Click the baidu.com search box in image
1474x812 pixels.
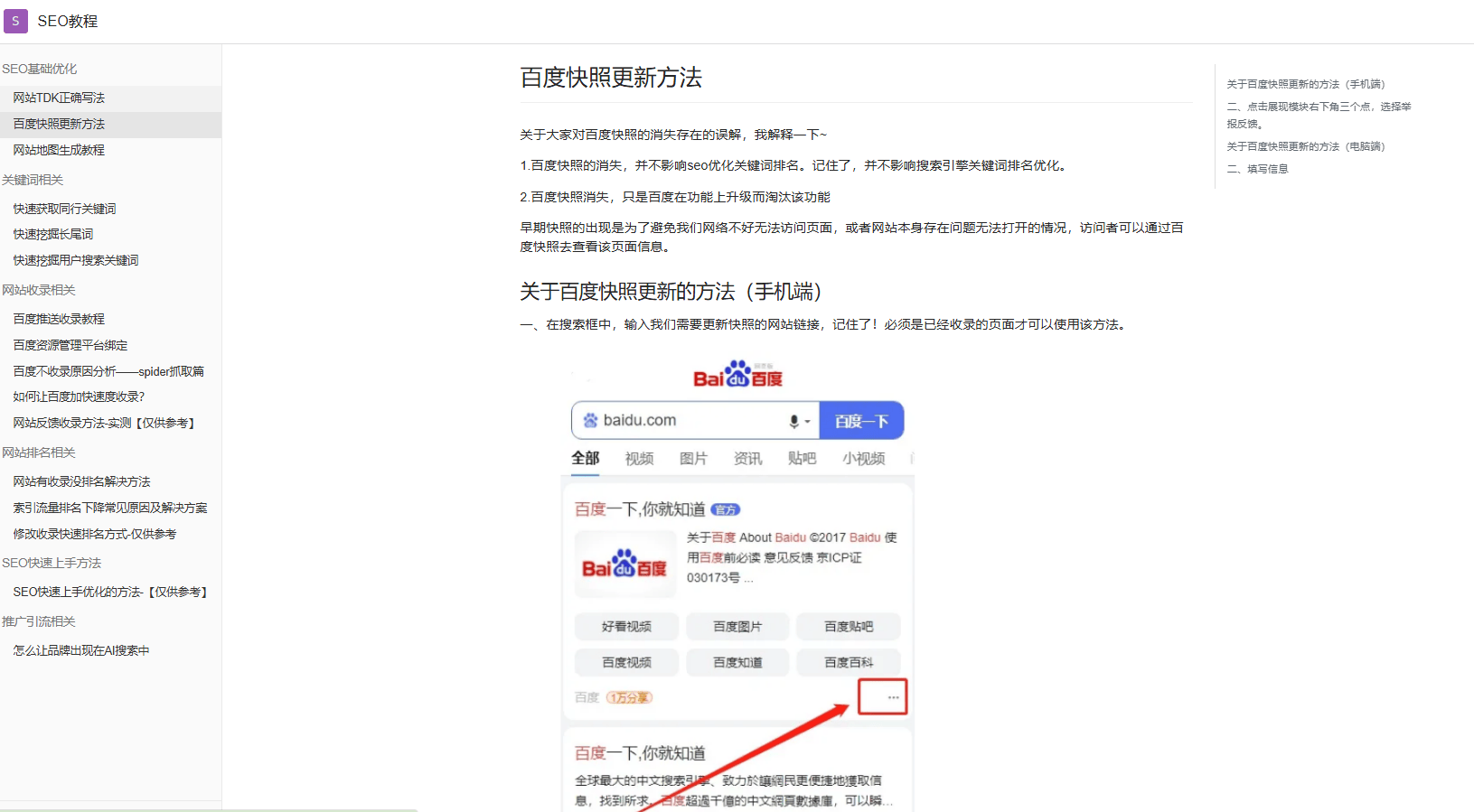(x=695, y=420)
